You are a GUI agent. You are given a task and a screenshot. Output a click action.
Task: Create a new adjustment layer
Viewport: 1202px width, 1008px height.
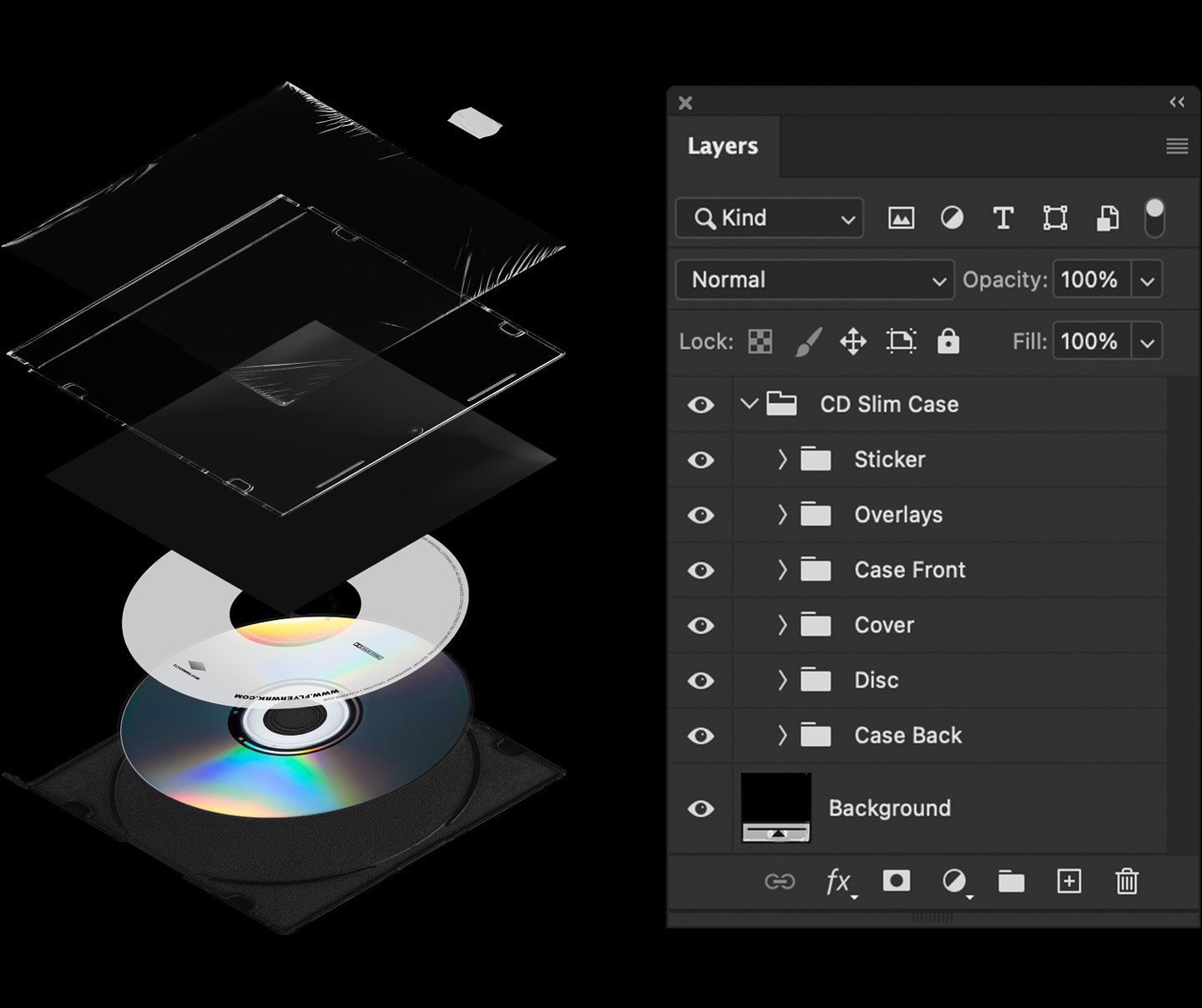click(954, 881)
